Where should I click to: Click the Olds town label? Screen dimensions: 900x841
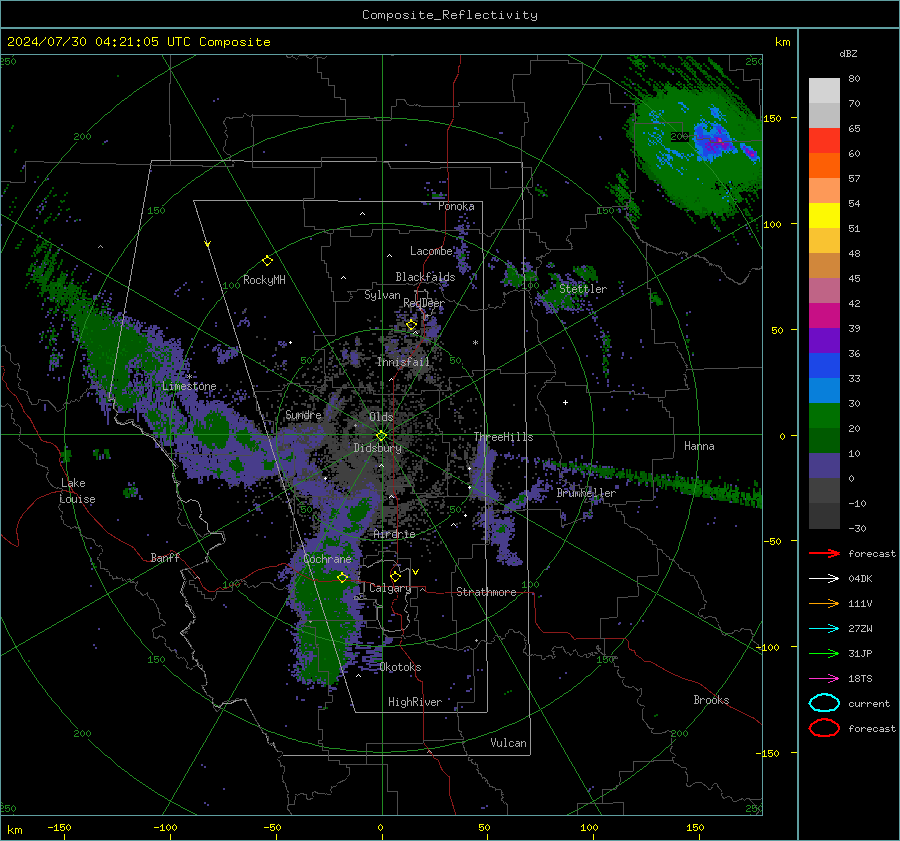(x=381, y=417)
